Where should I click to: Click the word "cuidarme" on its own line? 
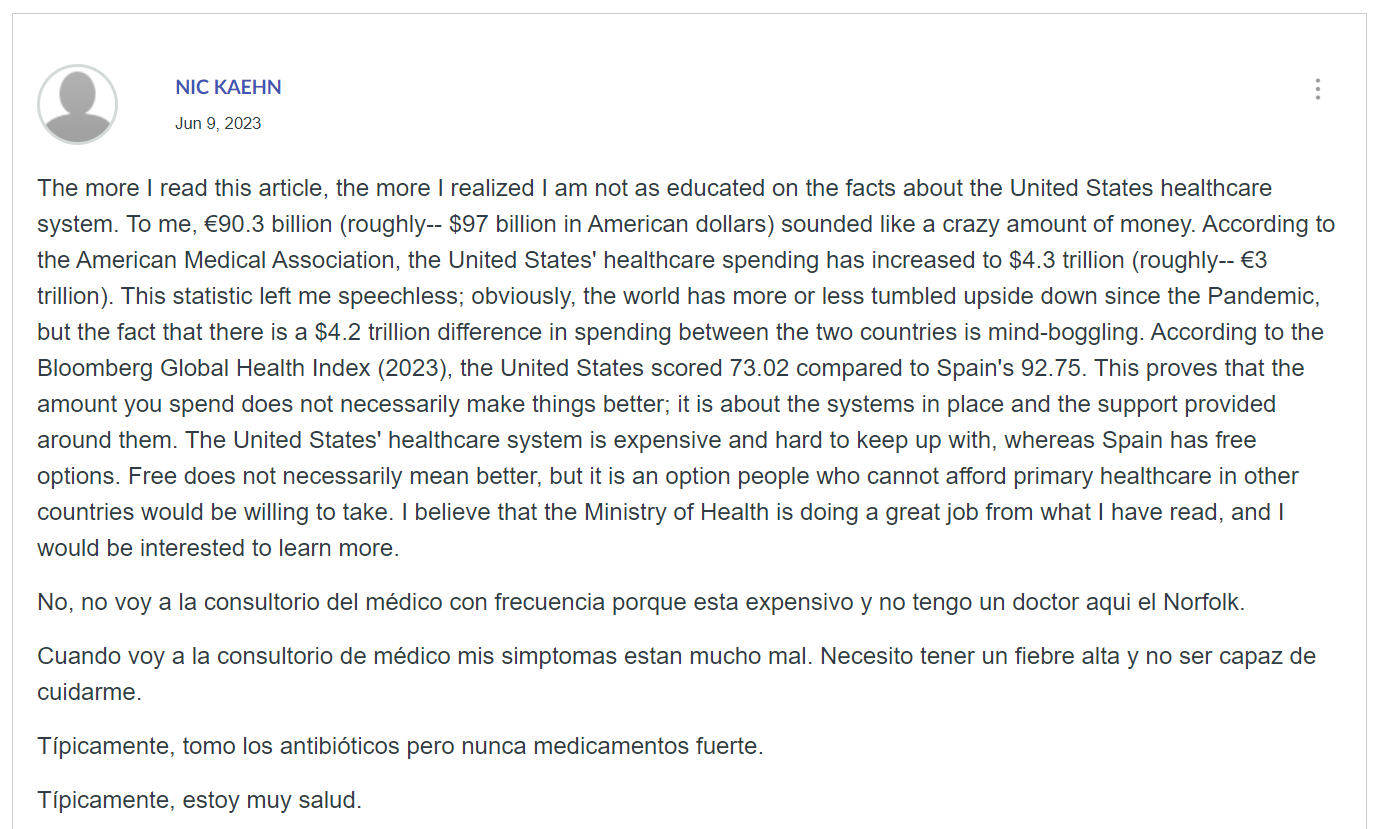coord(89,692)
